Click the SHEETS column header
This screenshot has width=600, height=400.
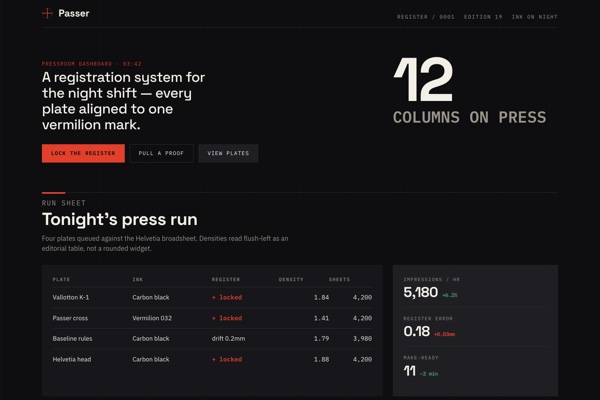click(x=339, y=279)
